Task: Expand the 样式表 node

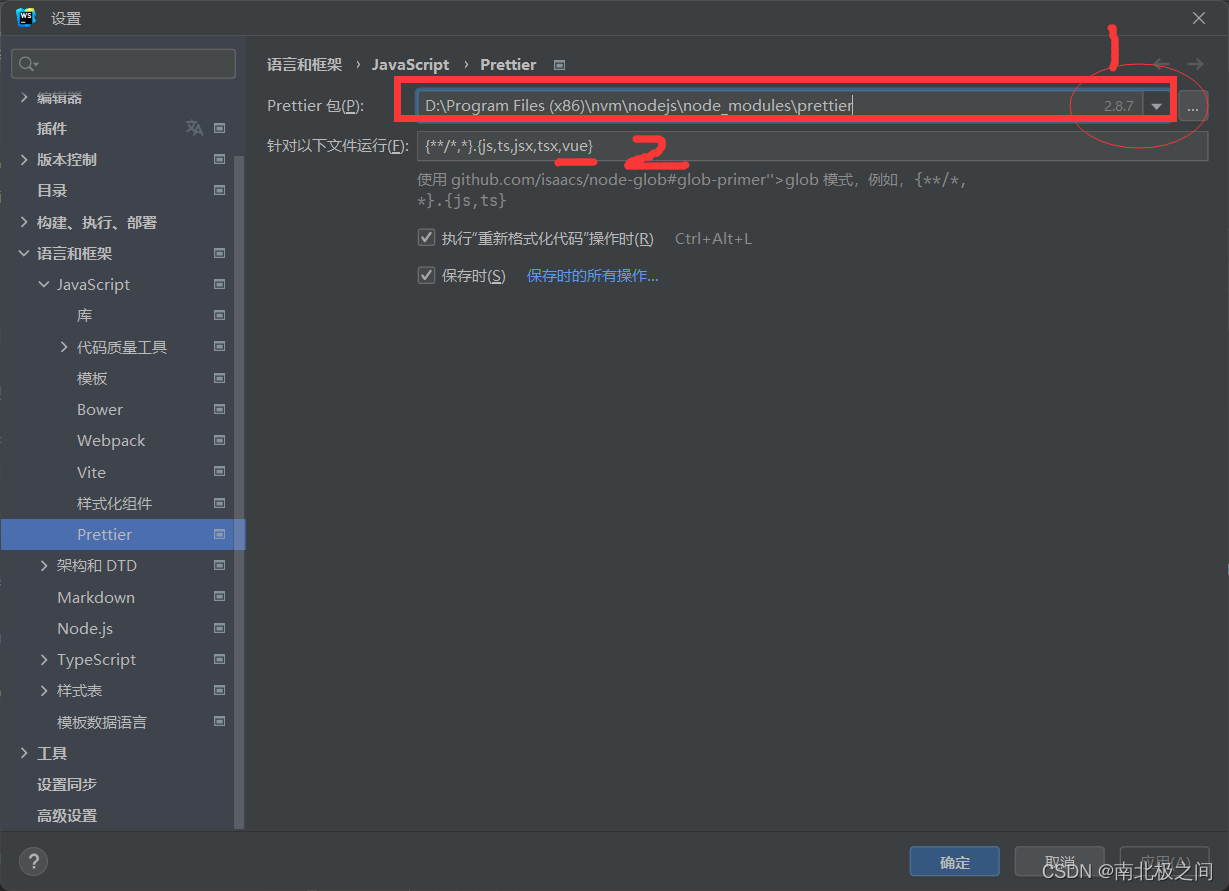Action: point(44,690)
